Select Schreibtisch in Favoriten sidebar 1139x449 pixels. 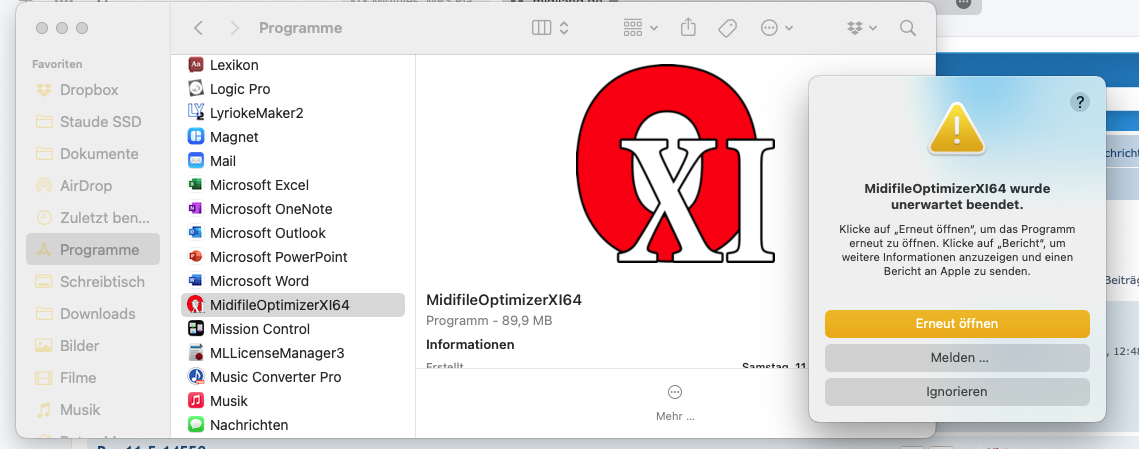(102, 282)
